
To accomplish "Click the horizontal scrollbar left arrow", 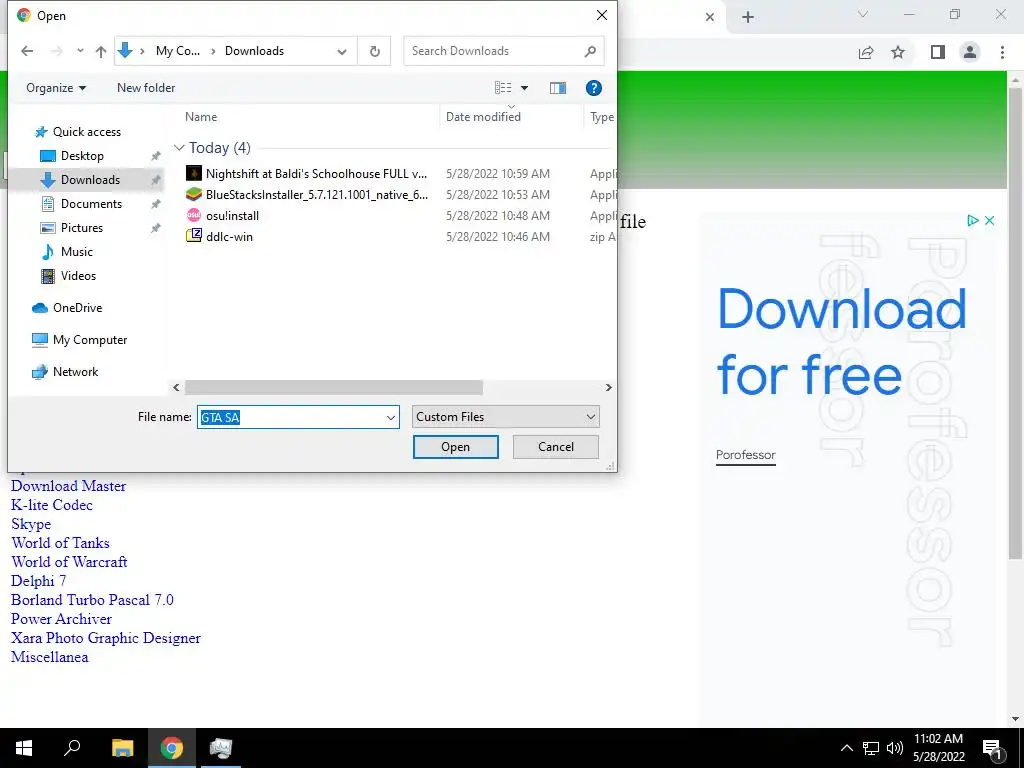I will click(176, 387).
